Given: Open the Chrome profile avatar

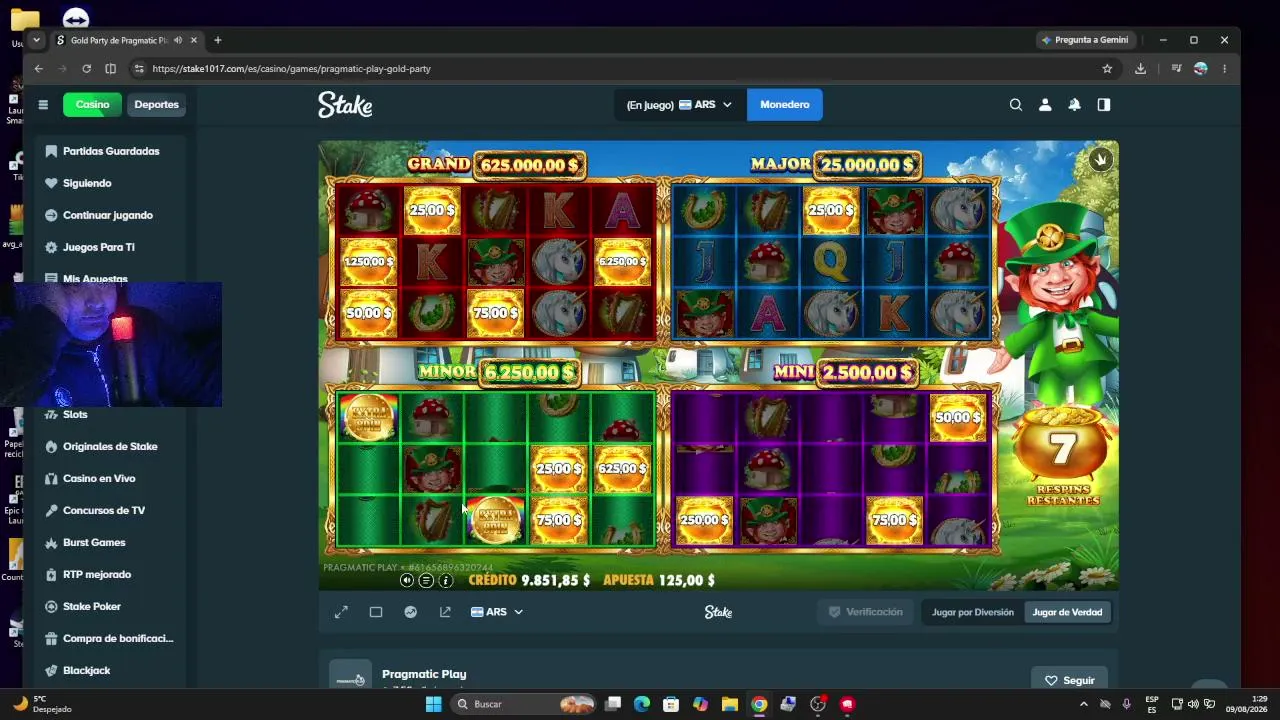Looking at the screenshot, I should [x=1200, y=69].
